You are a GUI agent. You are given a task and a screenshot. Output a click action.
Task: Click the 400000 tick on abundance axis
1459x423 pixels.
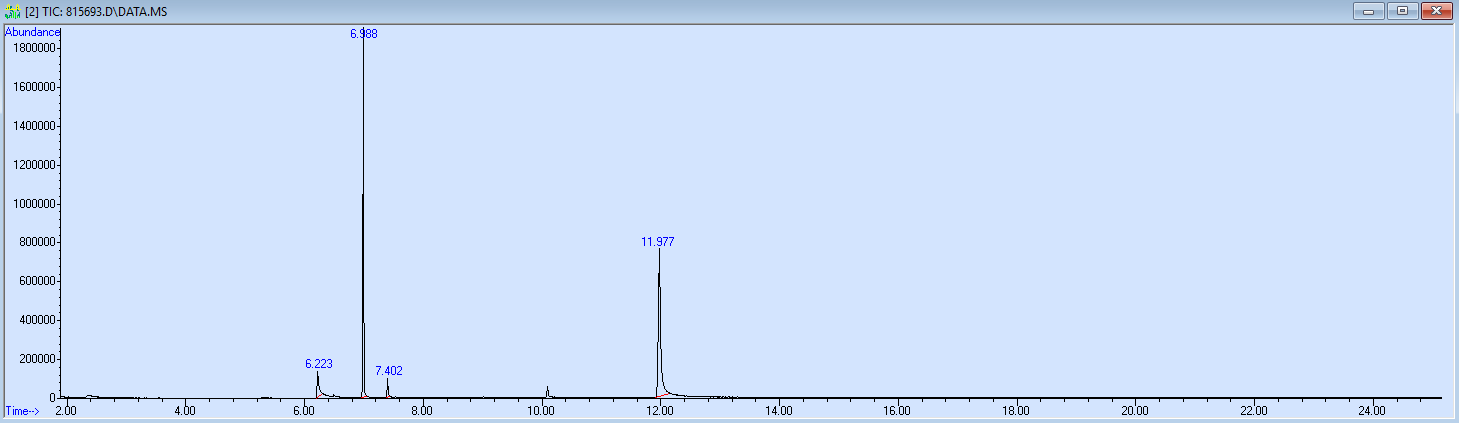tap(36, 320)
